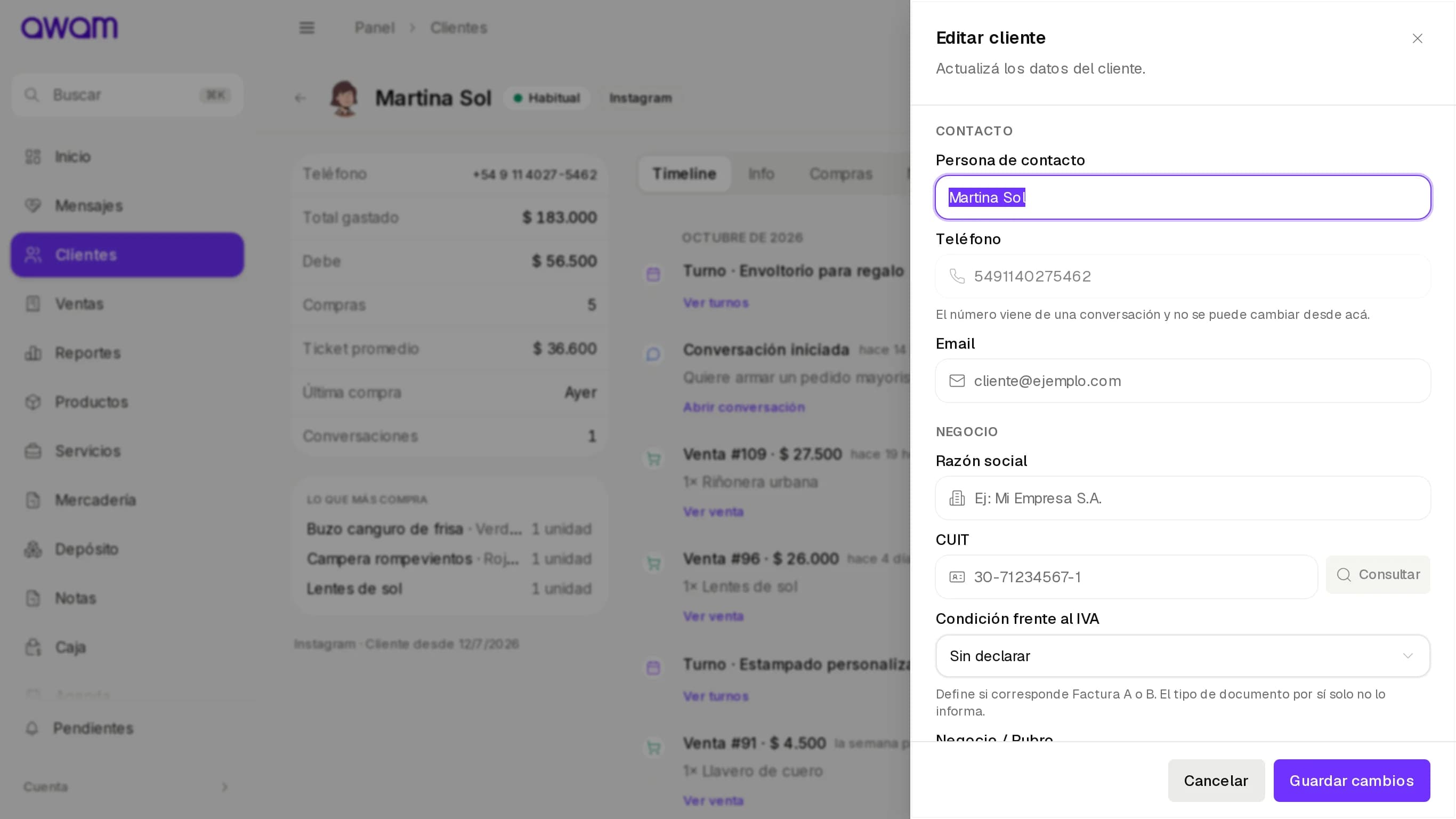The width and height of the screenshot is (1456, 819).
Task: Toggle the sidebar hamburger menu
Action: (306, 28)
